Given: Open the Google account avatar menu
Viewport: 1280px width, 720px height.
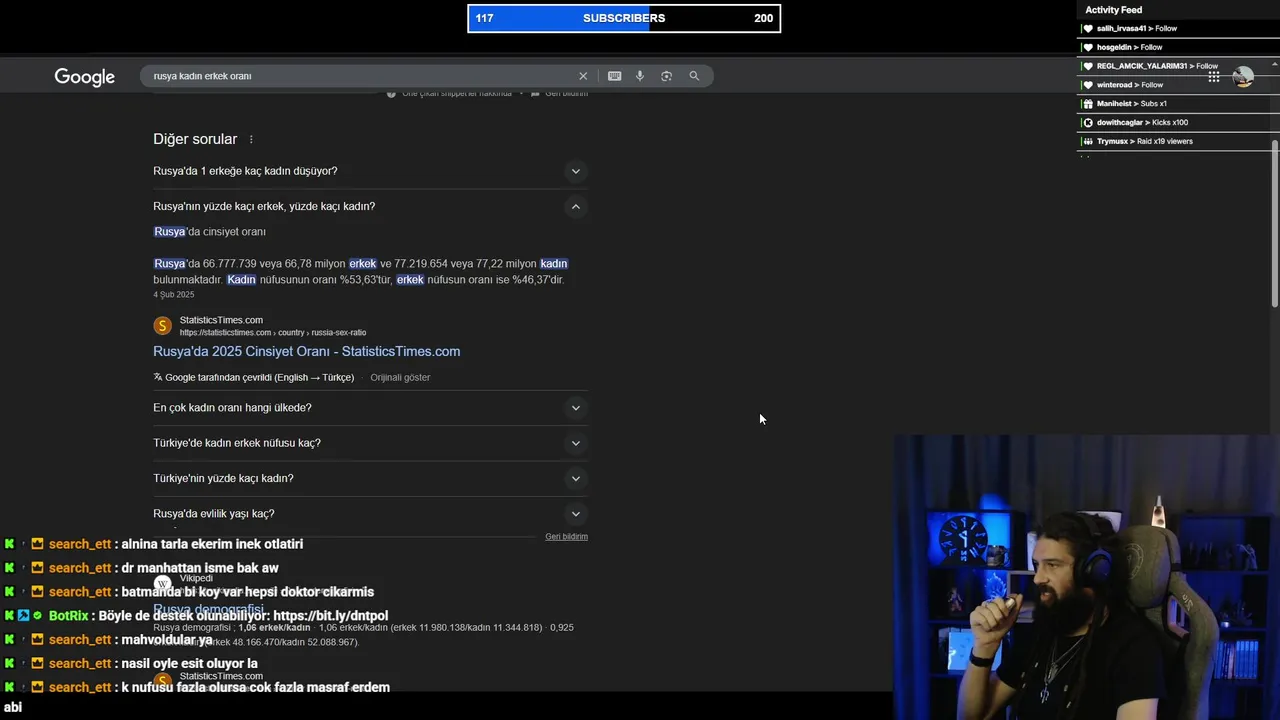Looking at the screenshot, I should coord(1243,77).
